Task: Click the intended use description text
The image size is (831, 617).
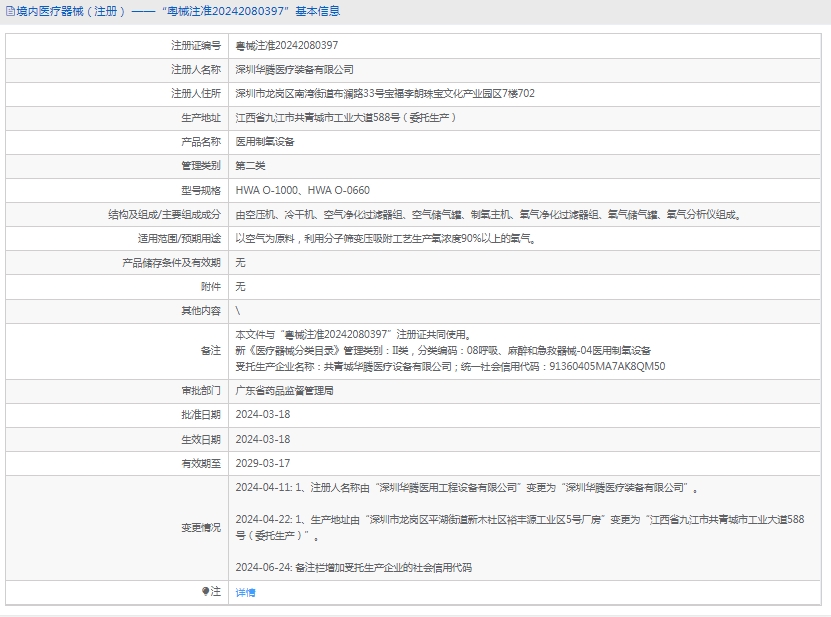Action: (x=386, y=238)
